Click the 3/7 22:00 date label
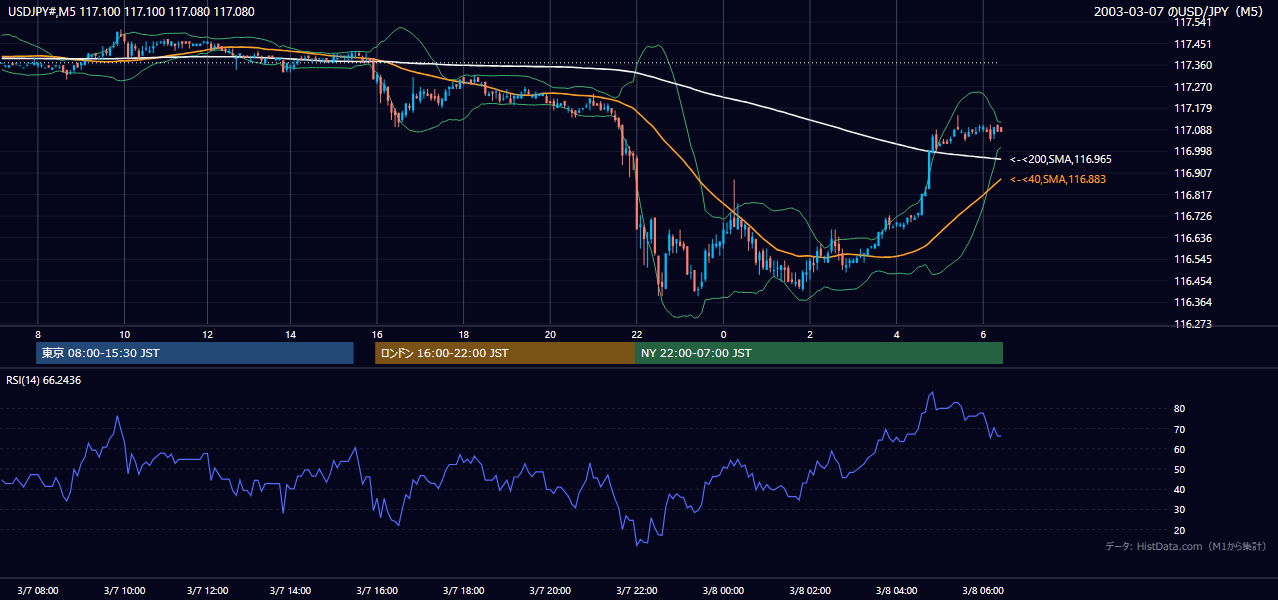Screen dimensions: 1278x600 pyautogui.click(x=636, y=591)
